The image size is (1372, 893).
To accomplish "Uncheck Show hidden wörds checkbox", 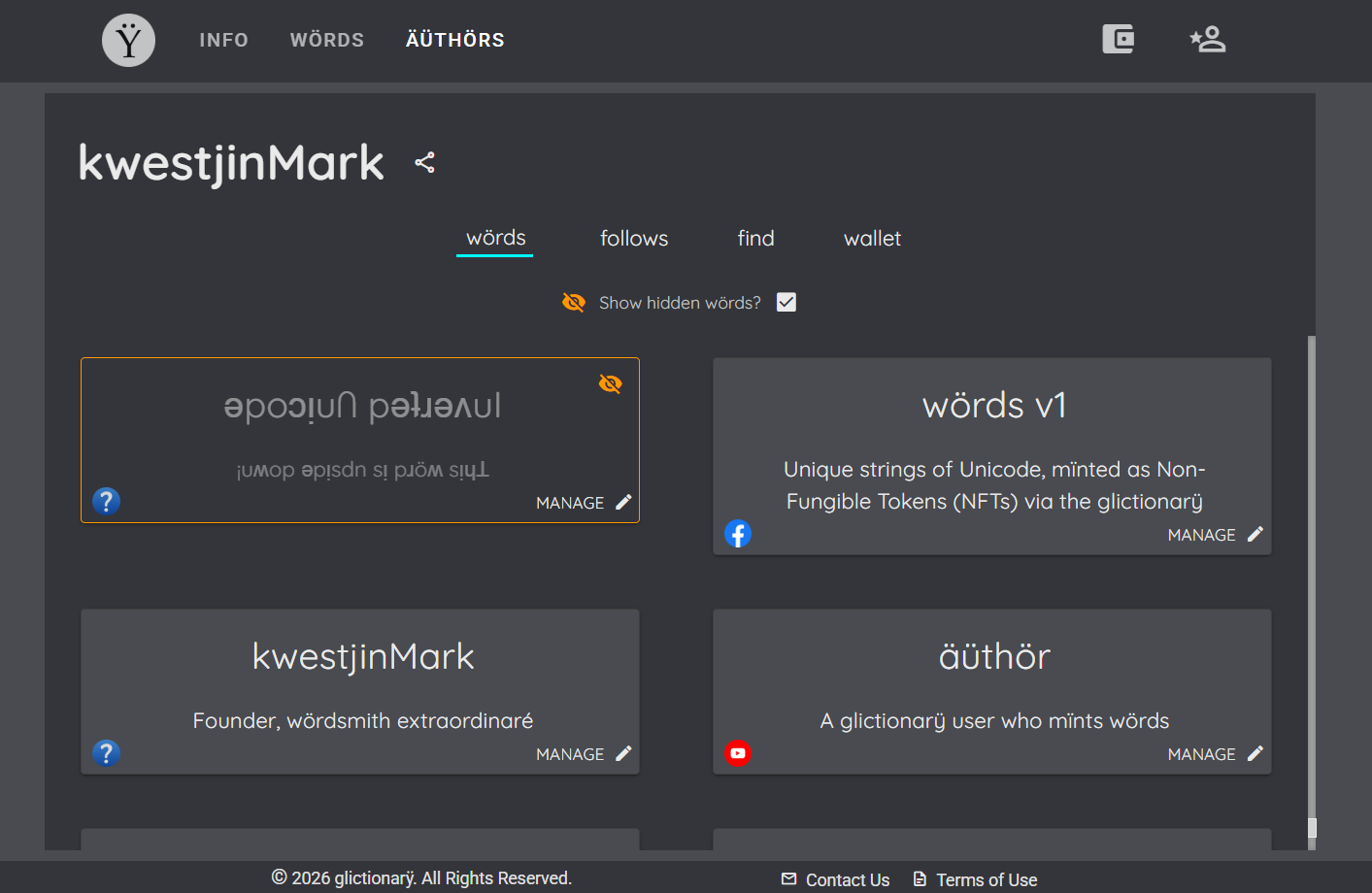I will tap(786, 303).
